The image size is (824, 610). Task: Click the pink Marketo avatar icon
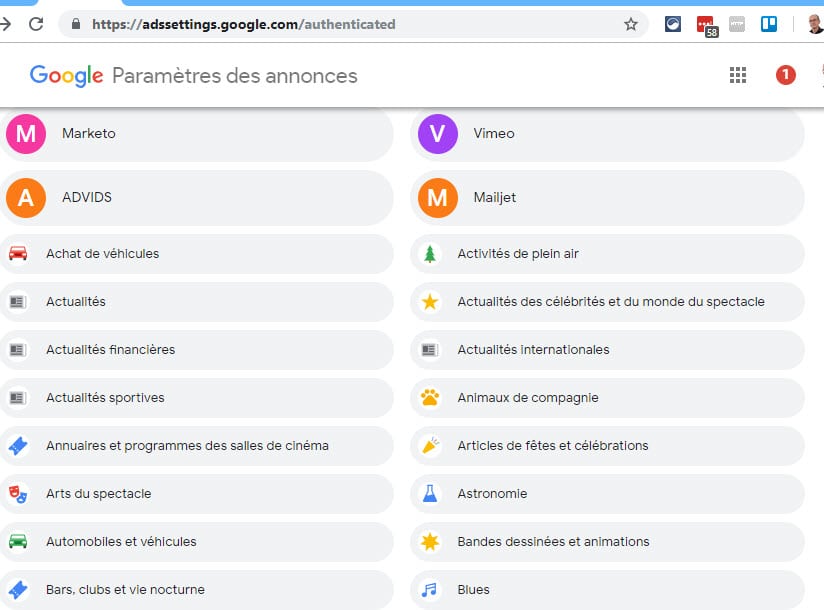26,133
